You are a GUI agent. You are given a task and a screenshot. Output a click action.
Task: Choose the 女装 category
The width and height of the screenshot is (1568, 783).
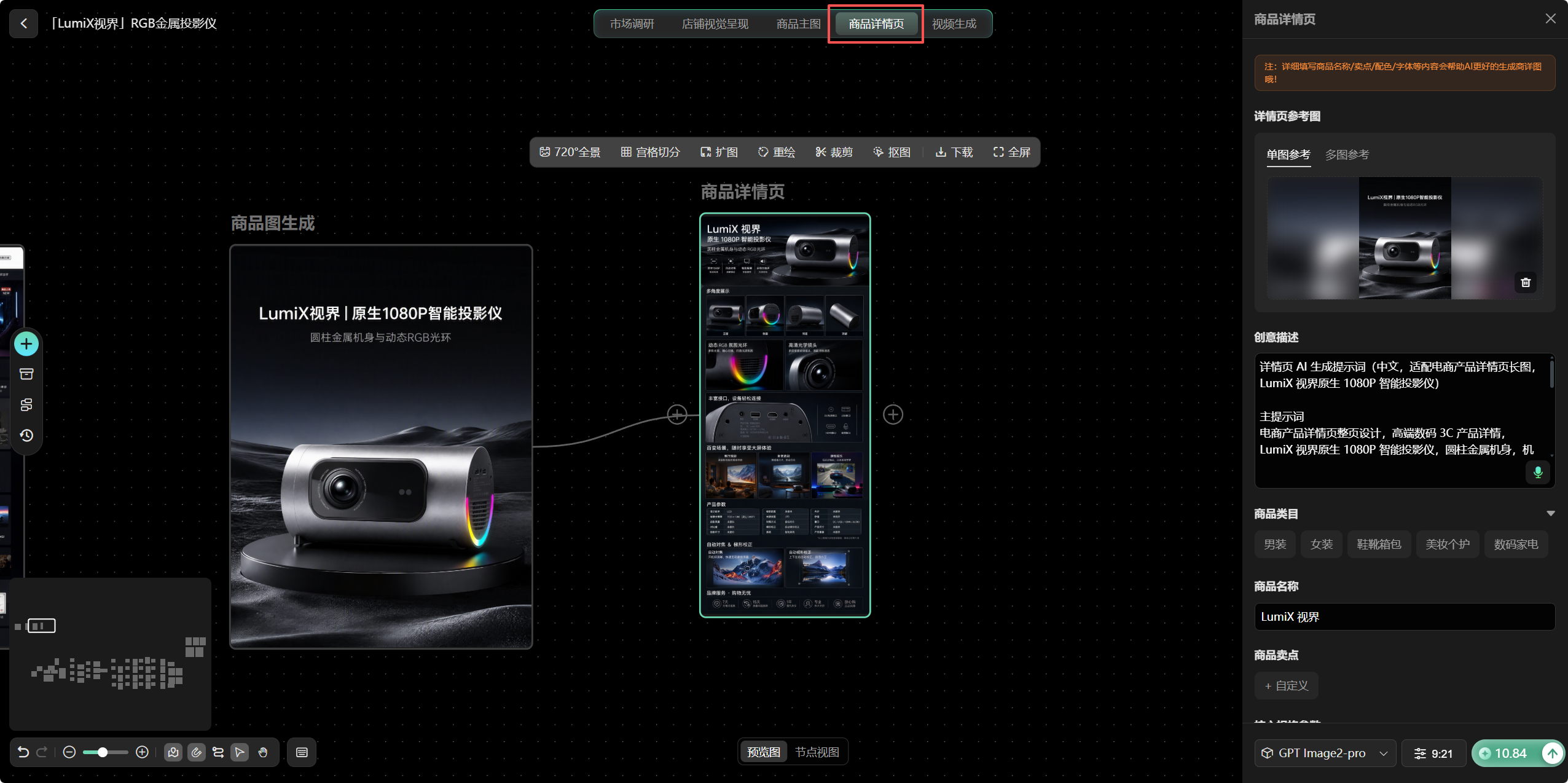1322,544
